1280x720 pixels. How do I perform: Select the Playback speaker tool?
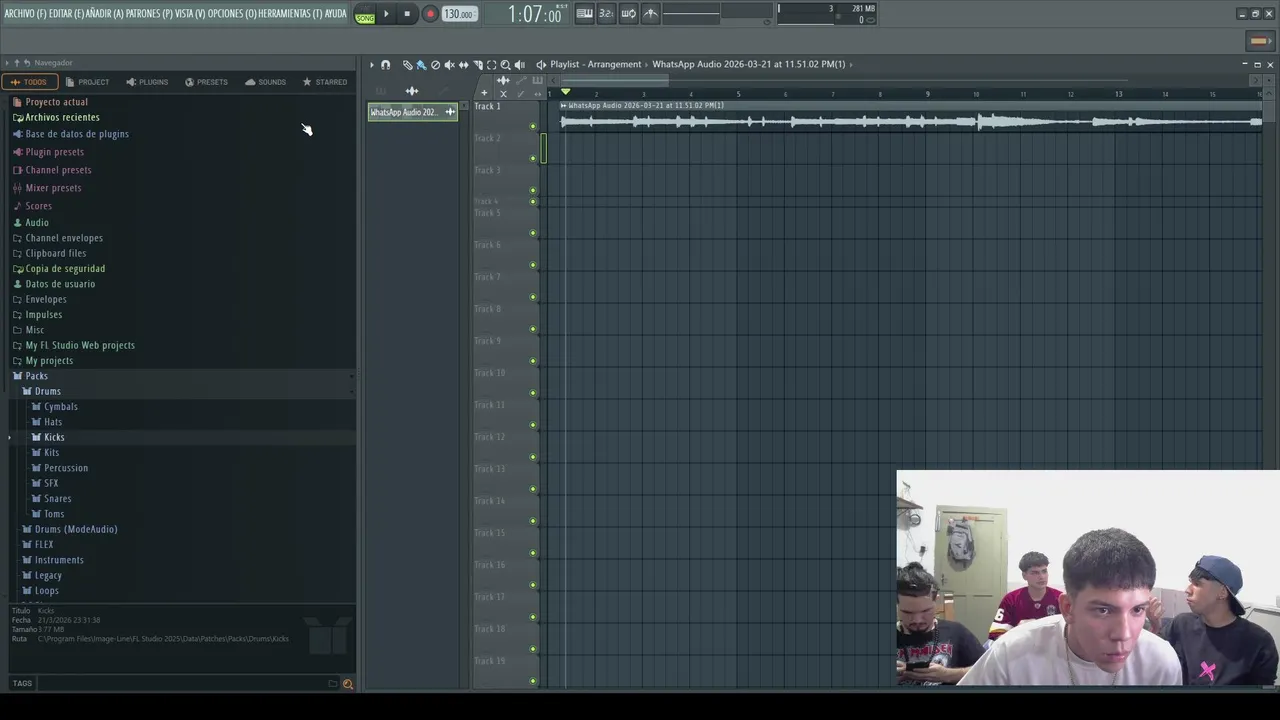tap(519, 65)
